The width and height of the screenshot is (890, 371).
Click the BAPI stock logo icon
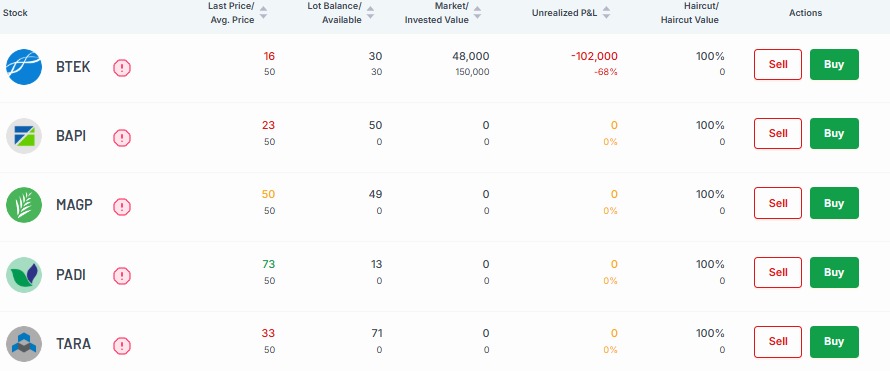tap(24, 136)
